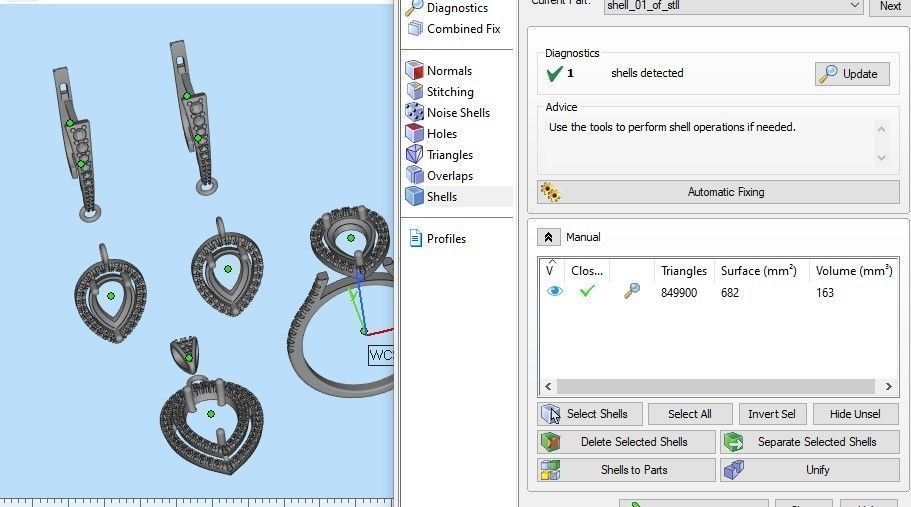The height and width of the screenshot is (507, 911).
Task: Select the Holes fix category
Action: [432, 133]
